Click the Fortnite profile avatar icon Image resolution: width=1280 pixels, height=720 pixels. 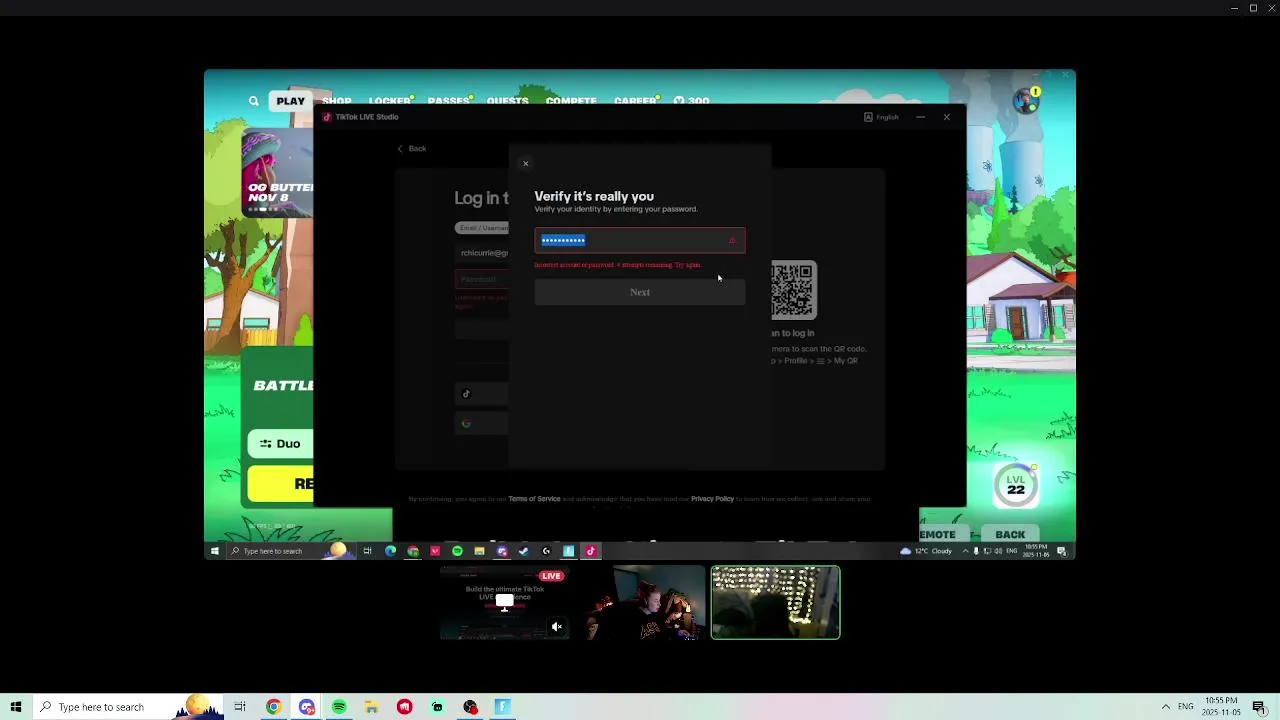pyautogui.click(x=1026, y=100)
